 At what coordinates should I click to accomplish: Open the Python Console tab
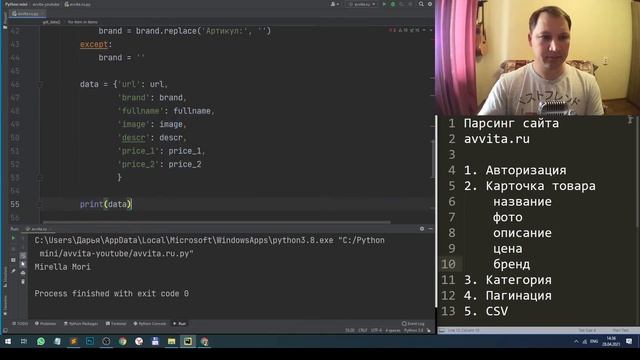pyautogui.click(x=150, y=324)
